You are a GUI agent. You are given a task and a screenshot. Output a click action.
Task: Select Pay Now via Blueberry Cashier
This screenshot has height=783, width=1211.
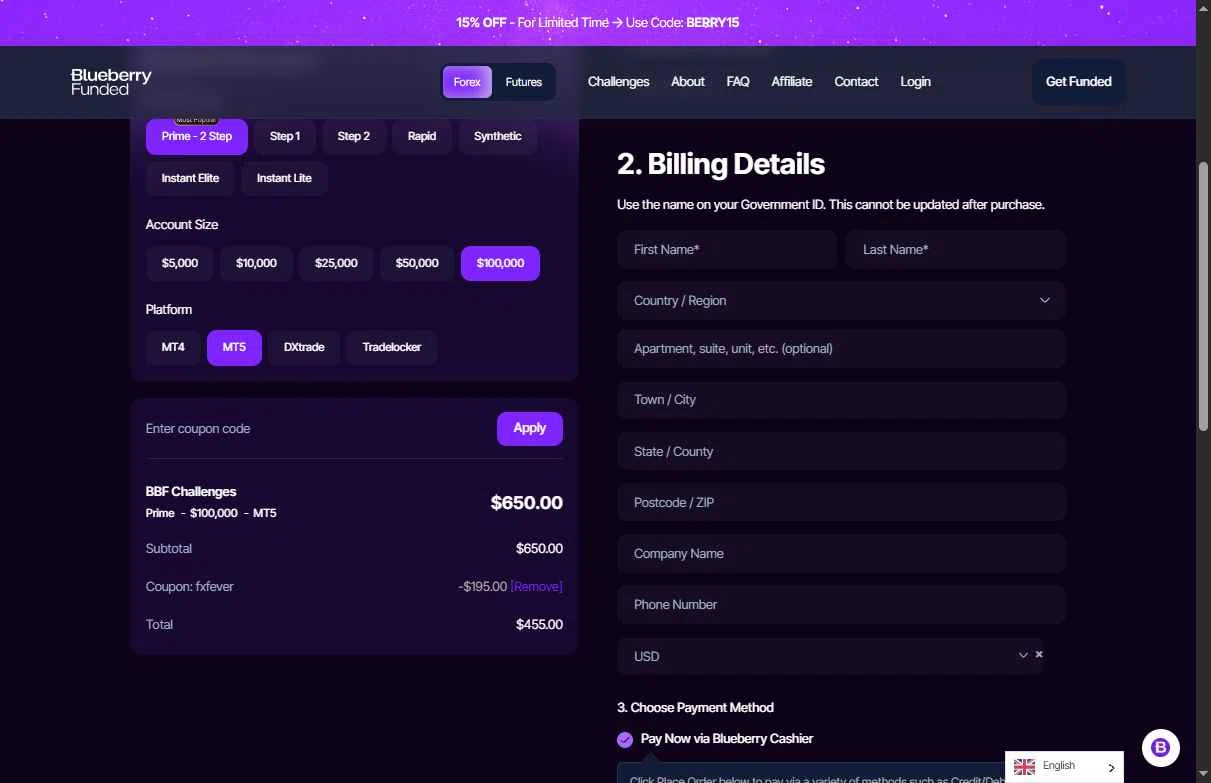(x=625, y=740)
